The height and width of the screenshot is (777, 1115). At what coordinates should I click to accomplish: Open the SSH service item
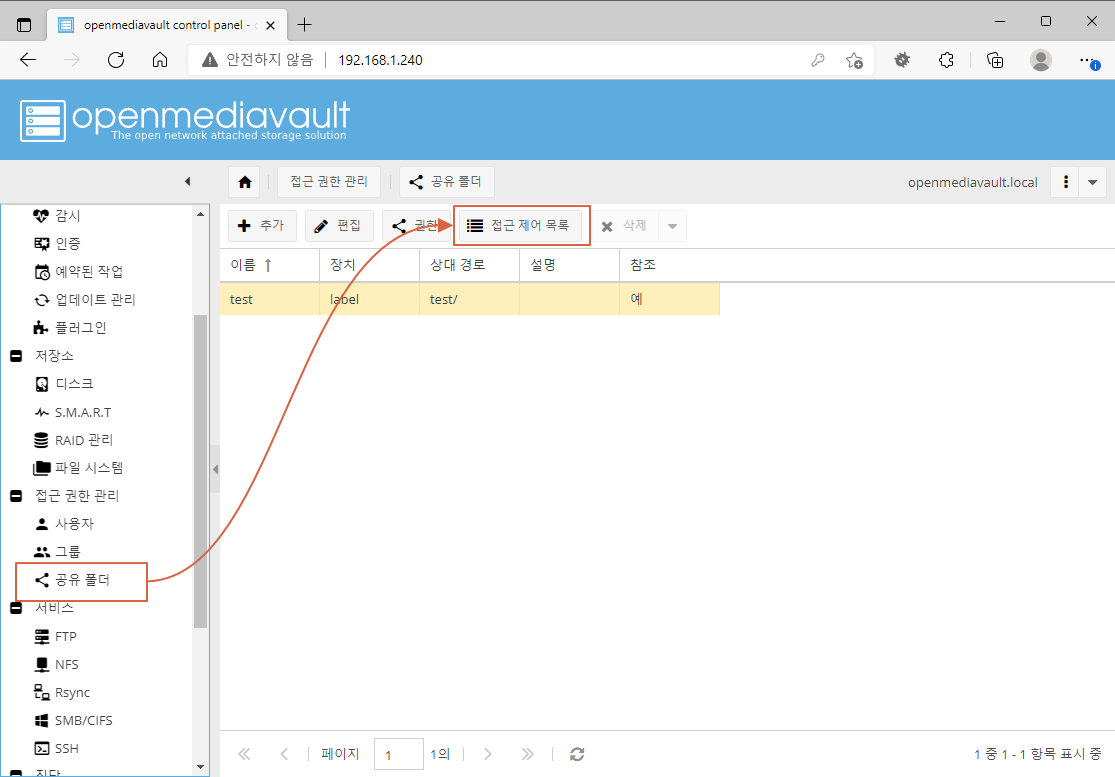pos(56,749)
